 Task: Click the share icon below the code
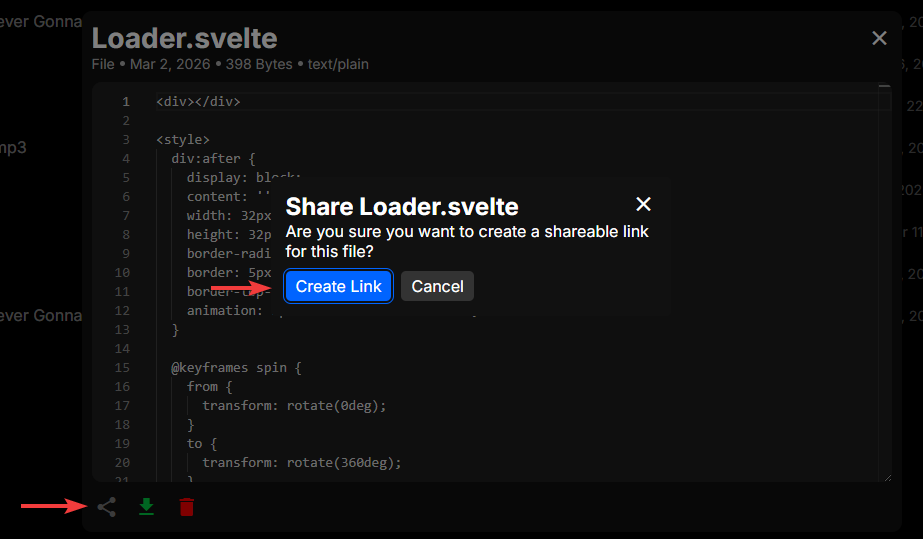click(x=107, y=507)
